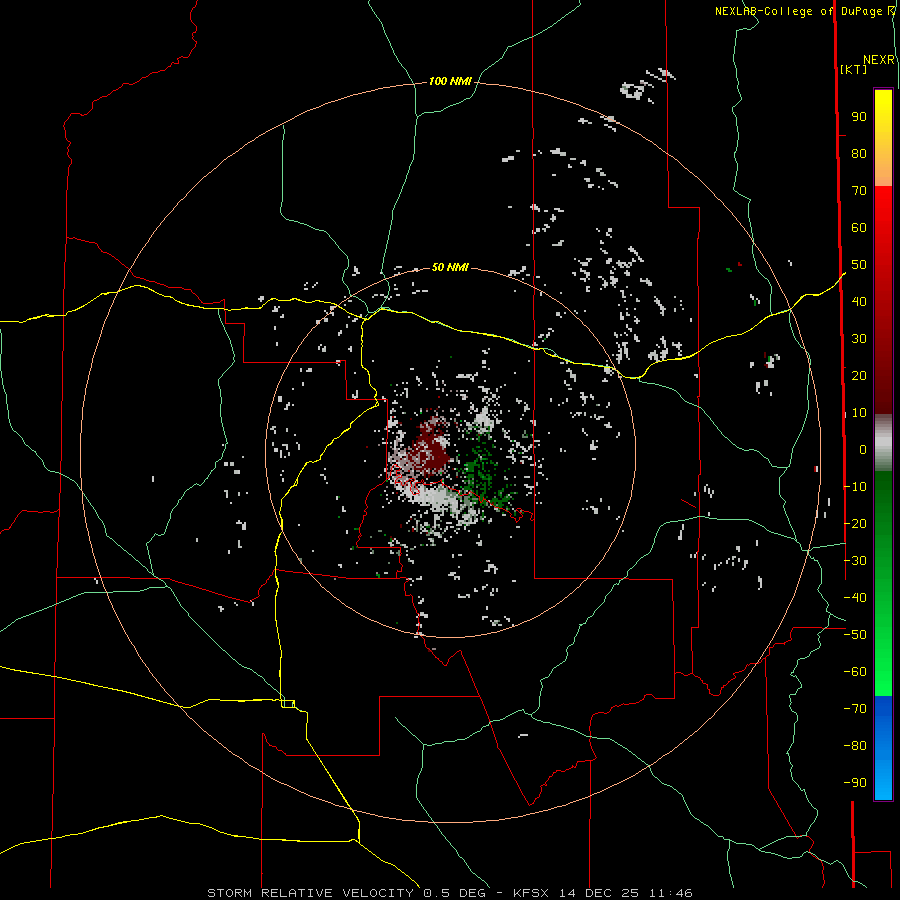
Task: Click the -60 value on the velocity scale
Action: coord(855,672)
